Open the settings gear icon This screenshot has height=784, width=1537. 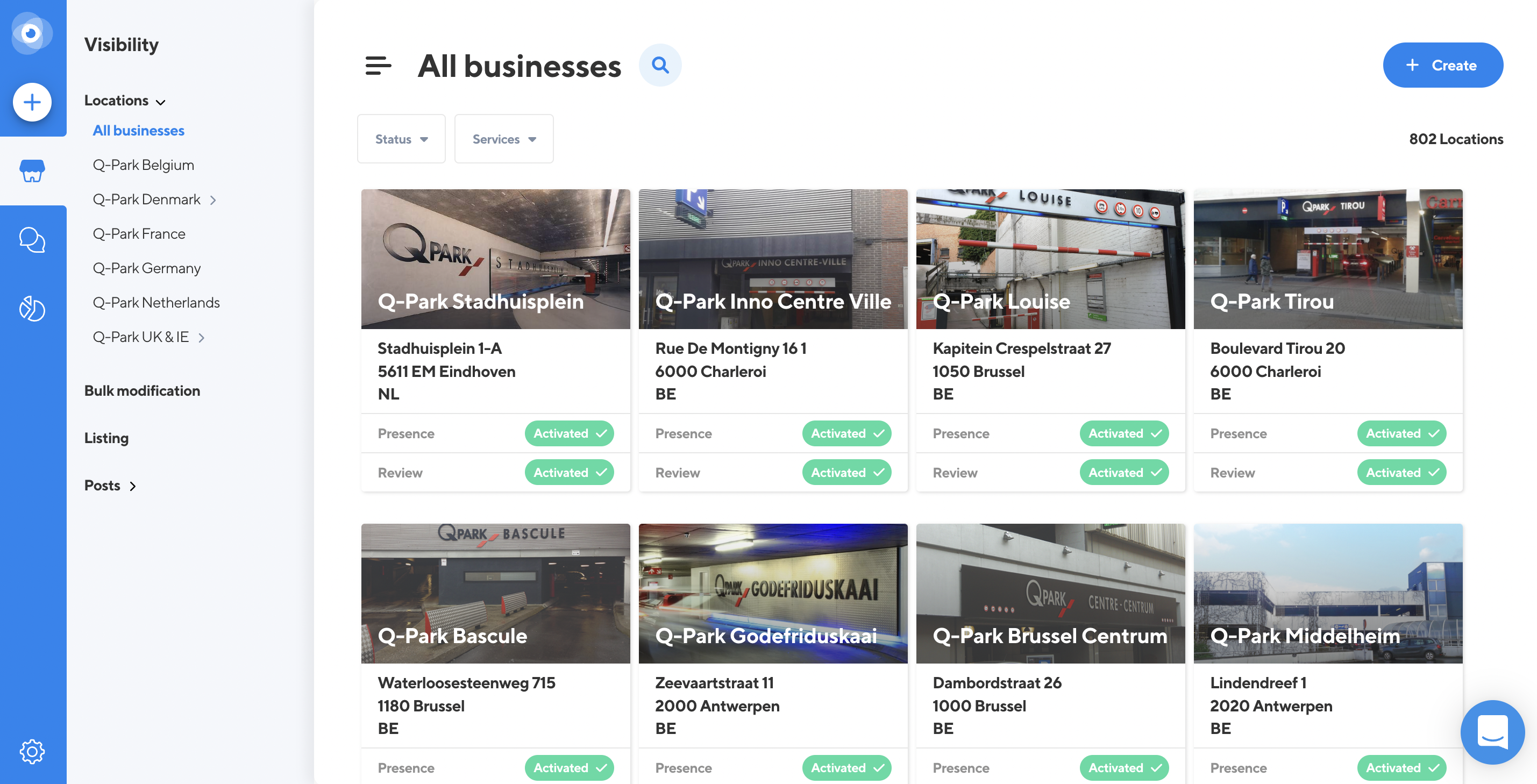pos(32,751)
